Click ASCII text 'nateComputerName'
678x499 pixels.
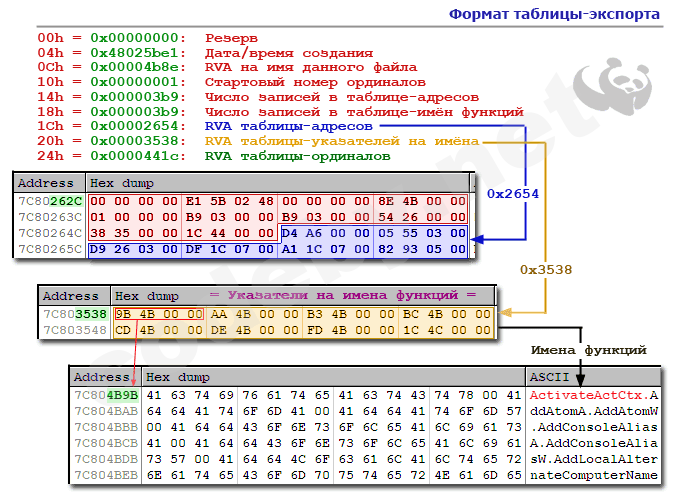pyautogui.click(x=594, y=475)
